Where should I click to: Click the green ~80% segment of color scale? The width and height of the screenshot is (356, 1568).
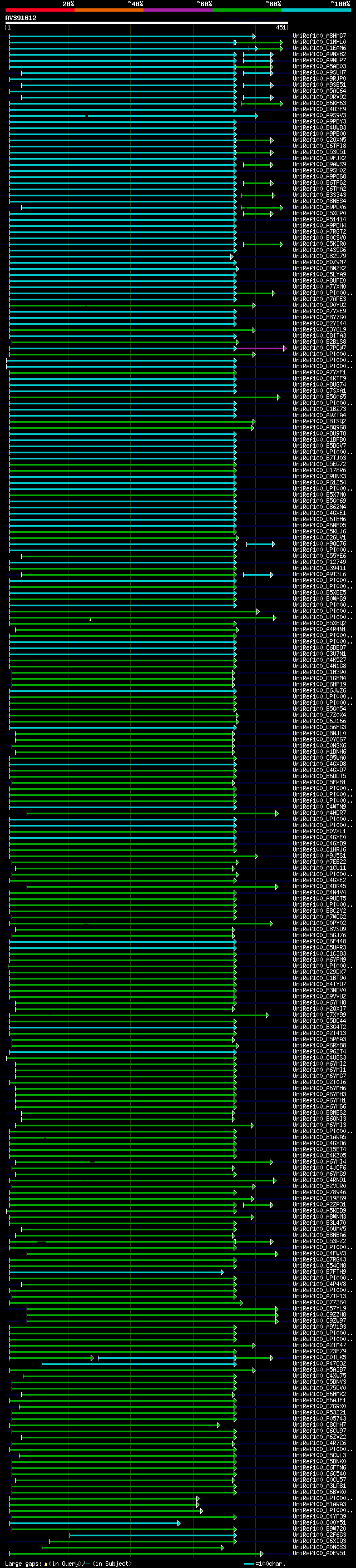click(x=247, y=10)
